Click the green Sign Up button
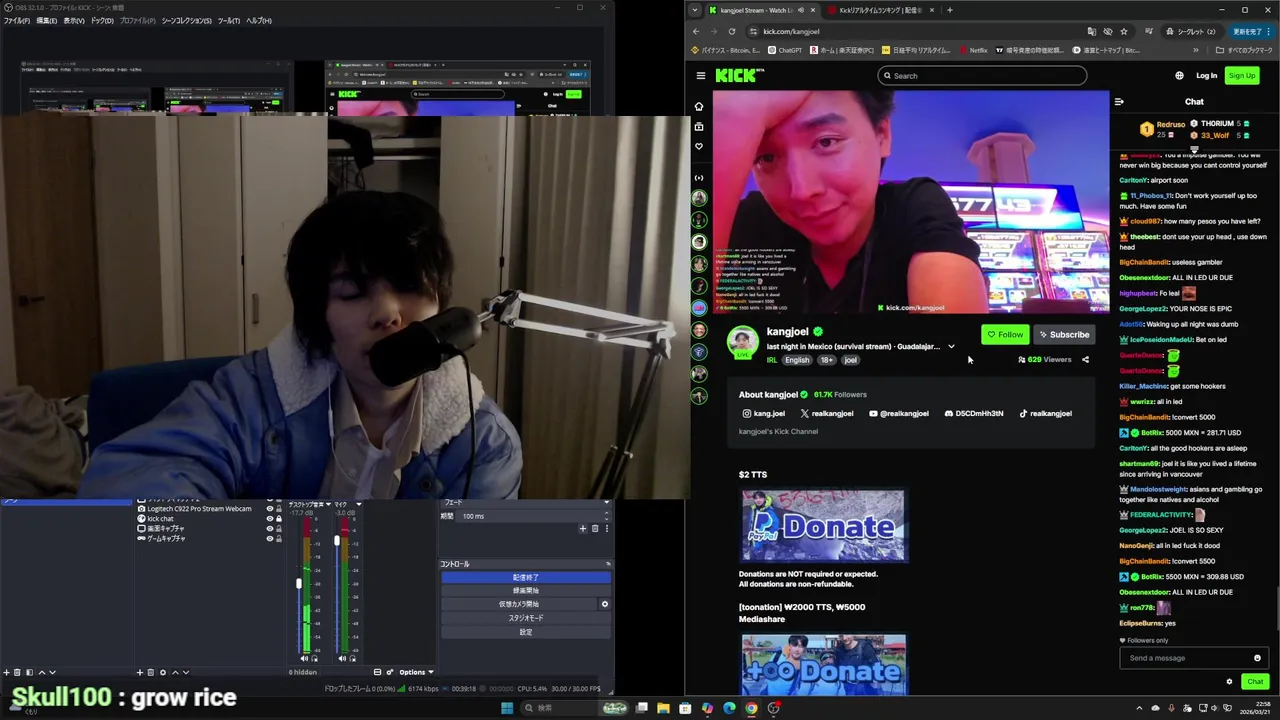The height and width of the screenshot is (720, 1280). tap(1241, 76)
